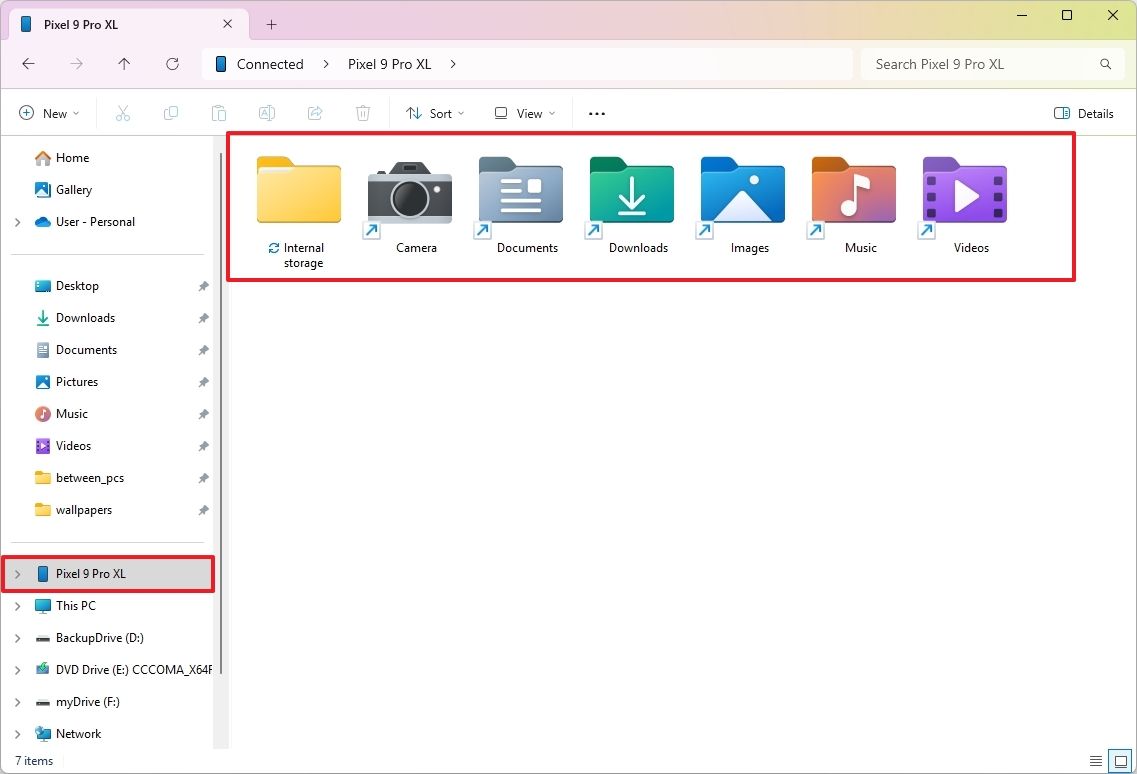Click the Delete trash icon
The image size is (1137, 774).
[362, 113]
